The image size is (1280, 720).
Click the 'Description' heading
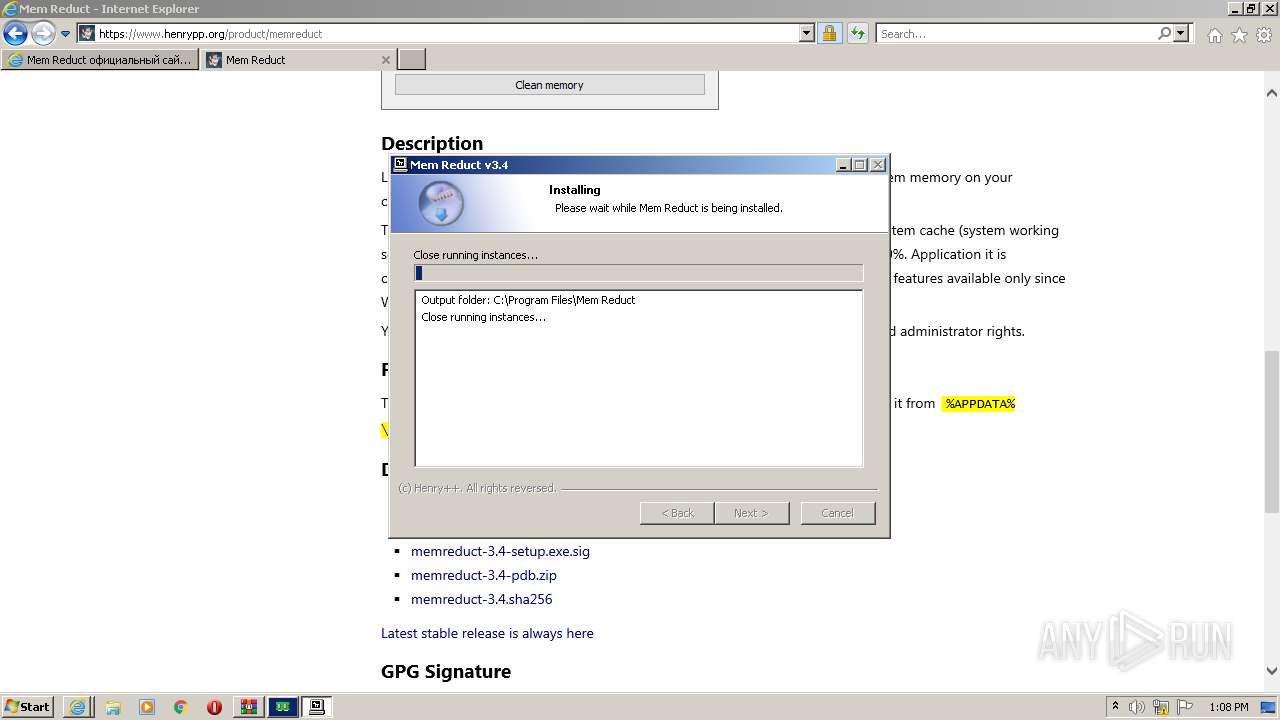432,143
